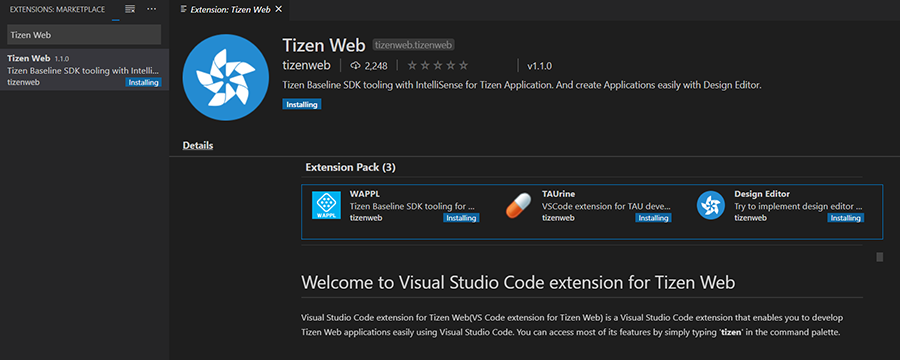
Task: Click the Design Editor extension title
Action: (x=762, y=194)
